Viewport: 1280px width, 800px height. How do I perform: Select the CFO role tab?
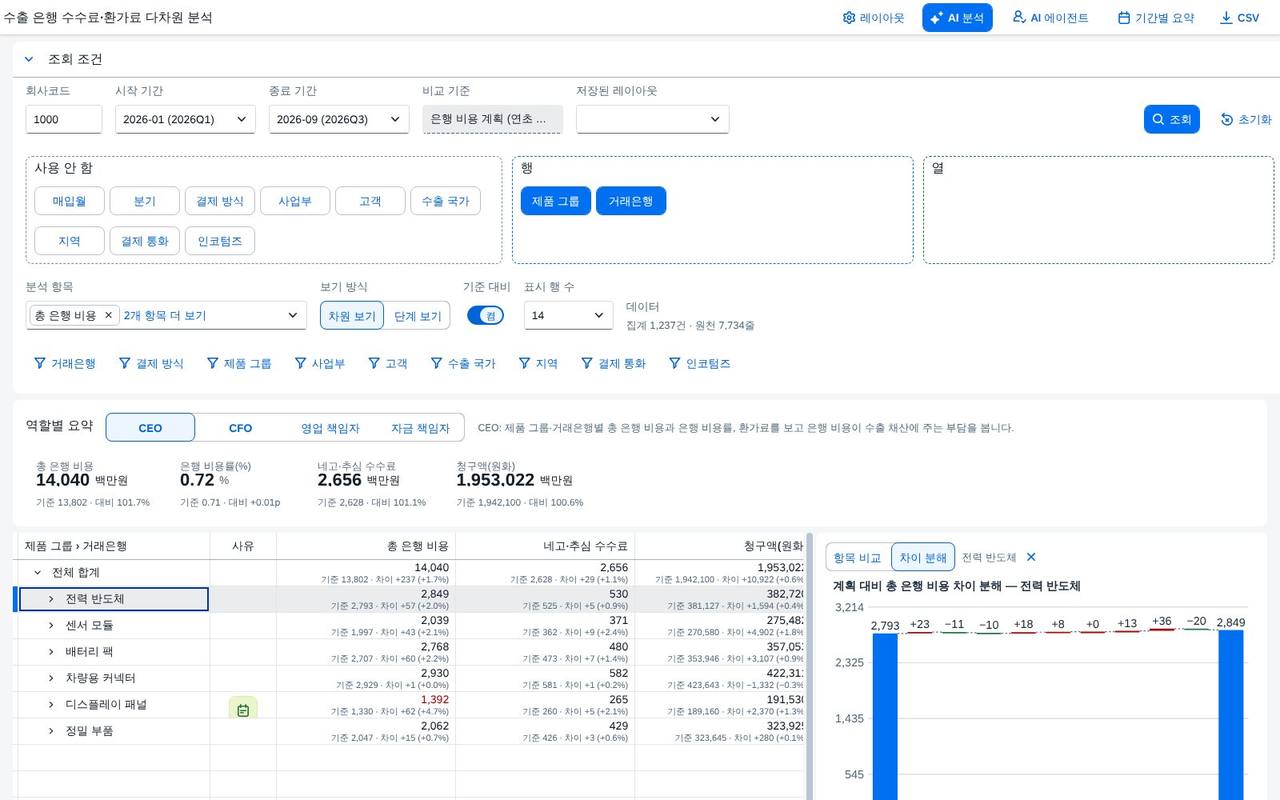point(240,427)
